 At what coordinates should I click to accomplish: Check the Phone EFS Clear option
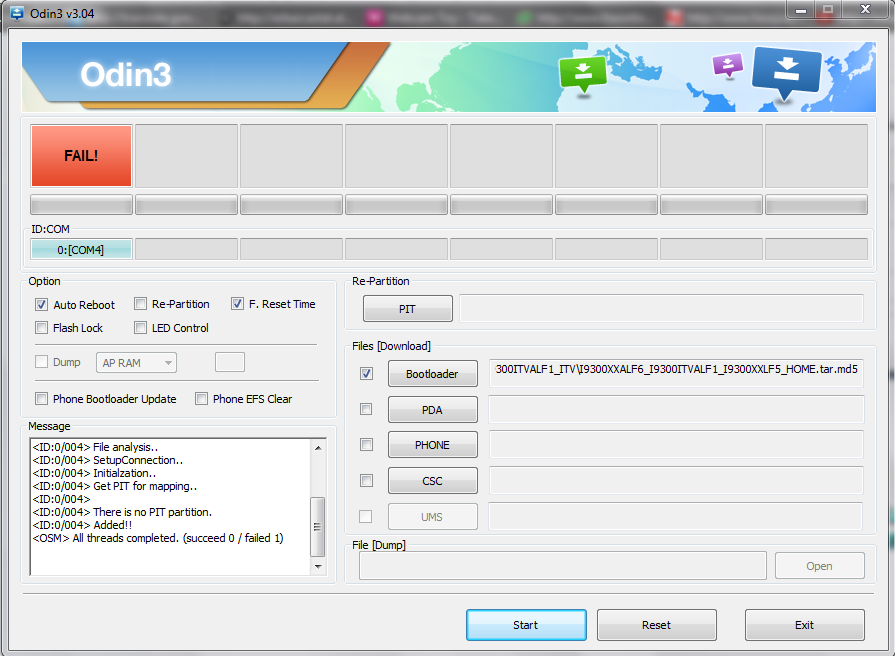(201, 399)
